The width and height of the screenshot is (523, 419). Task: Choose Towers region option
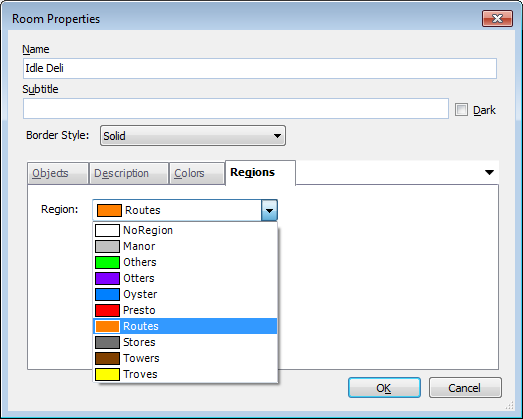[x=185, y=358]
